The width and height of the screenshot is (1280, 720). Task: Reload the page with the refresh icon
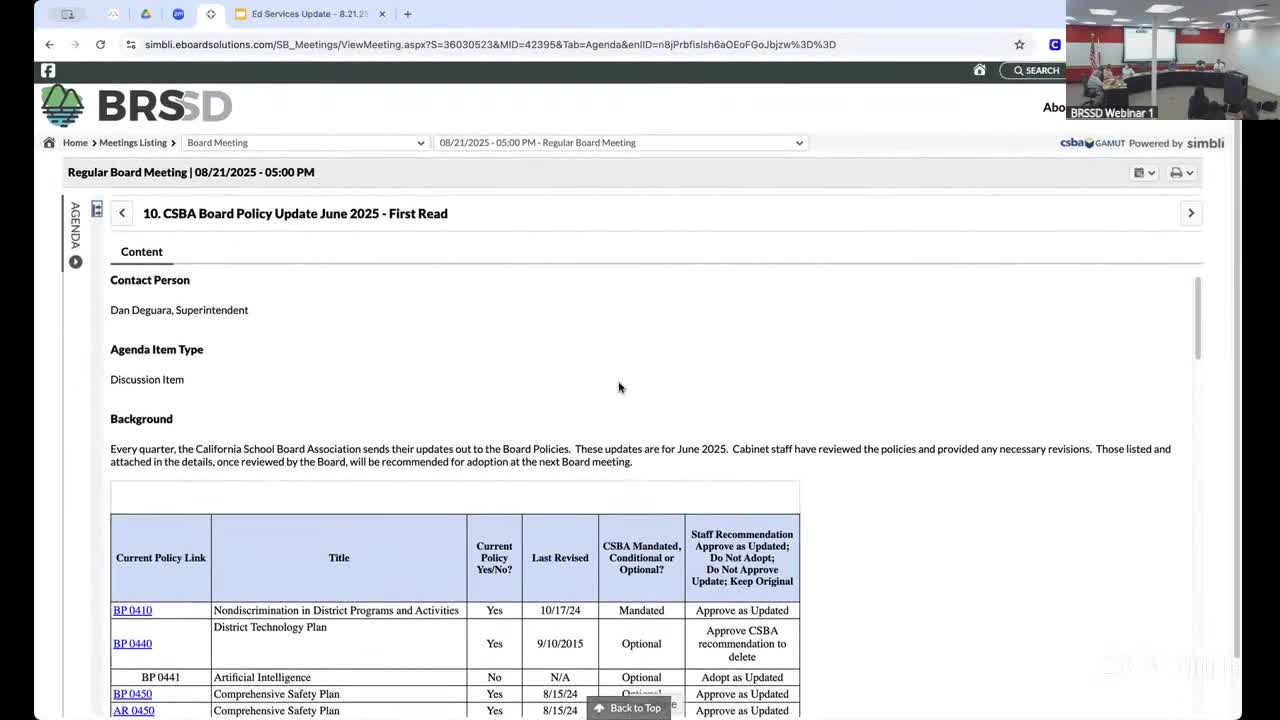(100, 44)
